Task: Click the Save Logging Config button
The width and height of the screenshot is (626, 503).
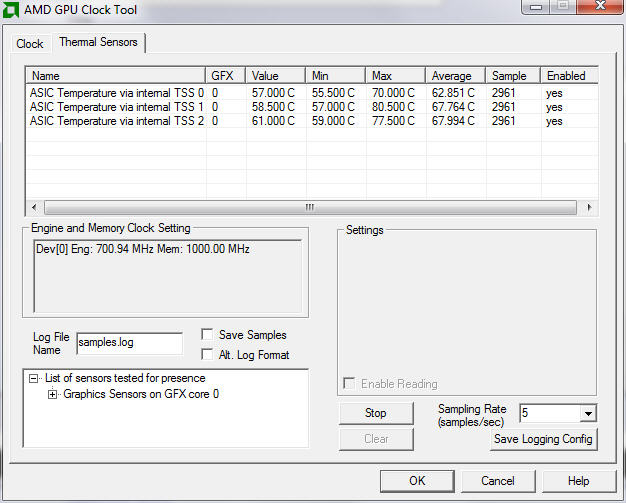Action: tap(543, 439)
